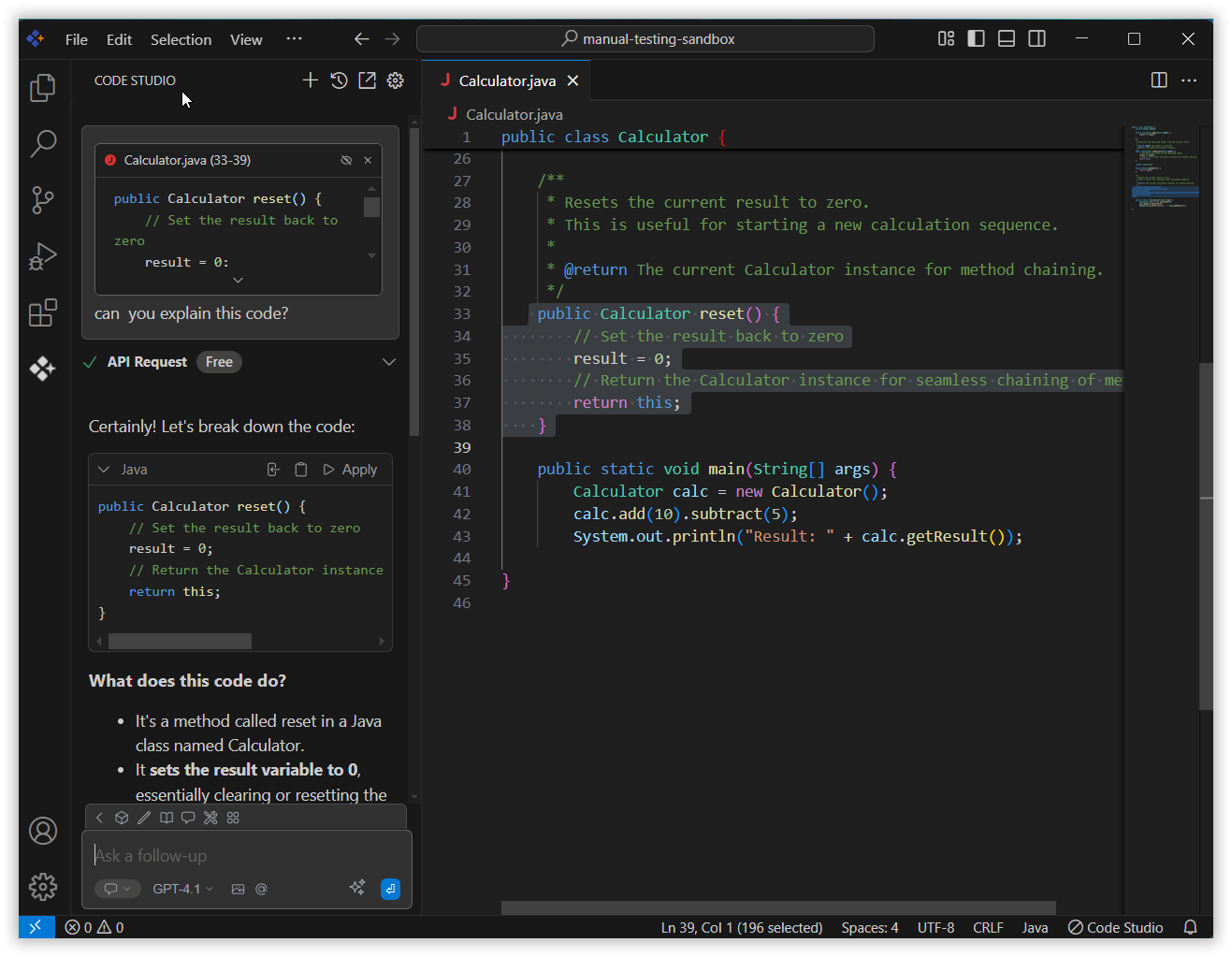This screenshot has width=1232, height=957.
Task: Open the View menu
Action: [246, 39]
